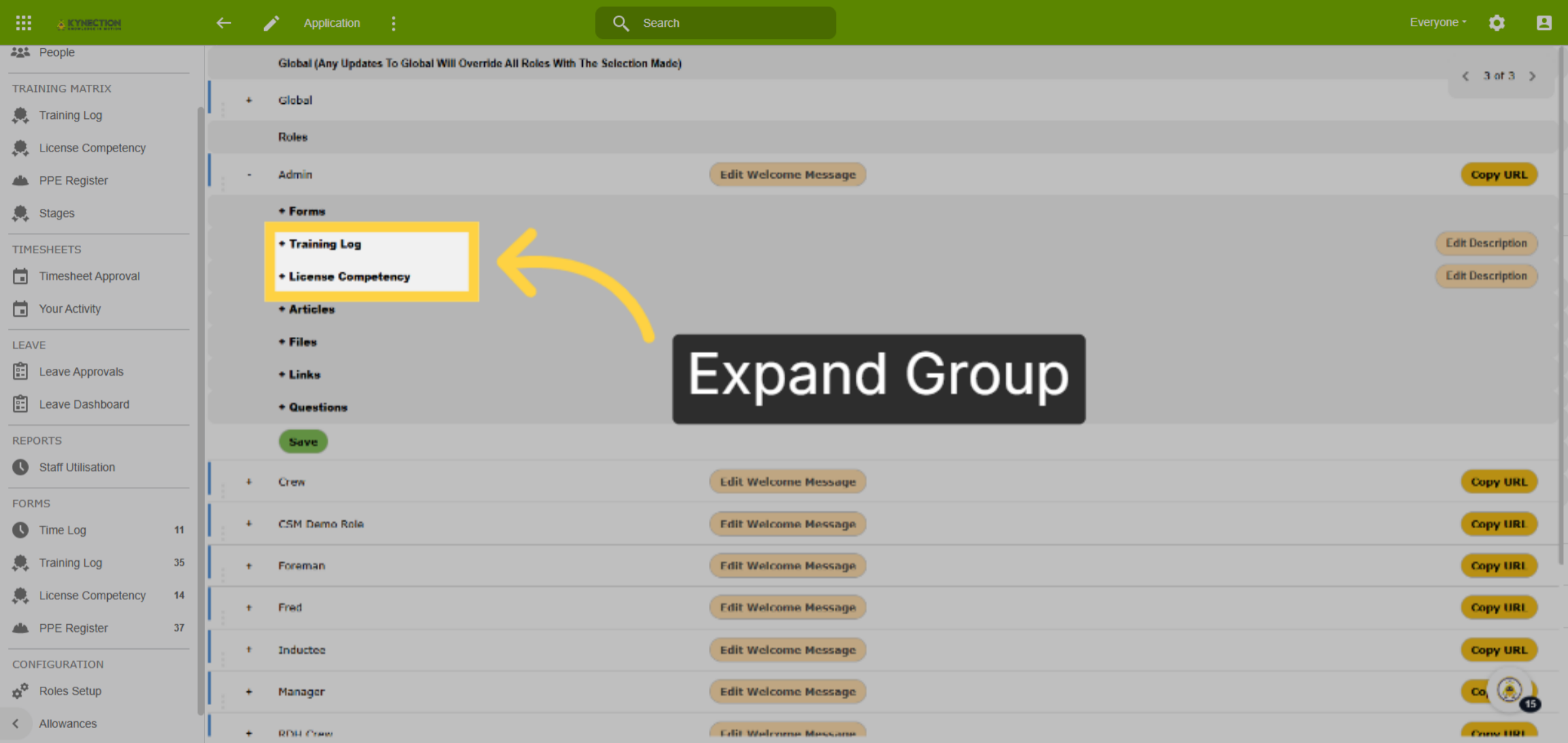
Task: Go back with the left arrow icon
Action: (224, 23)
